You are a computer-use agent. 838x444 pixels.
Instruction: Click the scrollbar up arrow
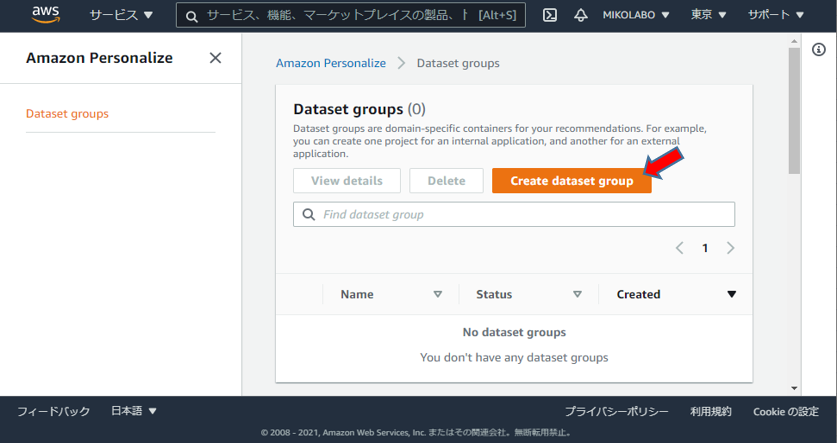[x=794, y=41]
